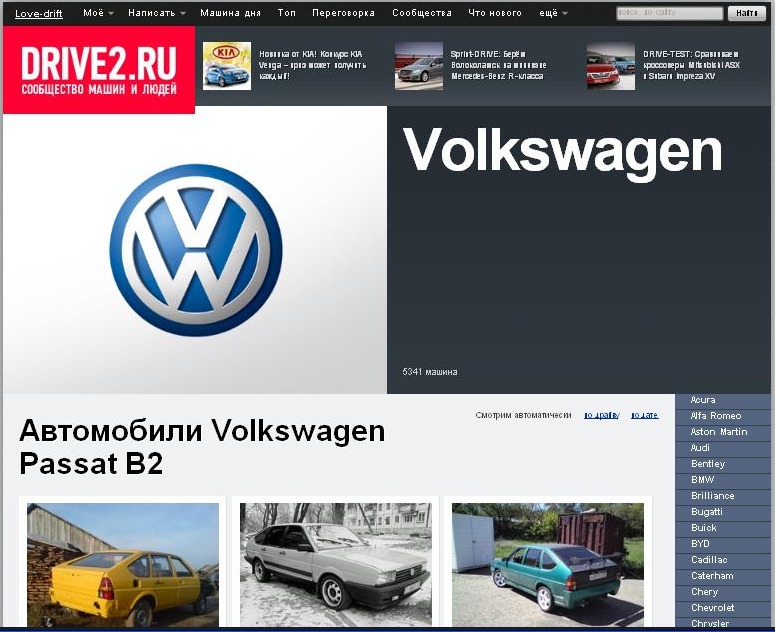Select Aston Martin in brand list
Screen dimensions: 775x632
tap(719, 432)
